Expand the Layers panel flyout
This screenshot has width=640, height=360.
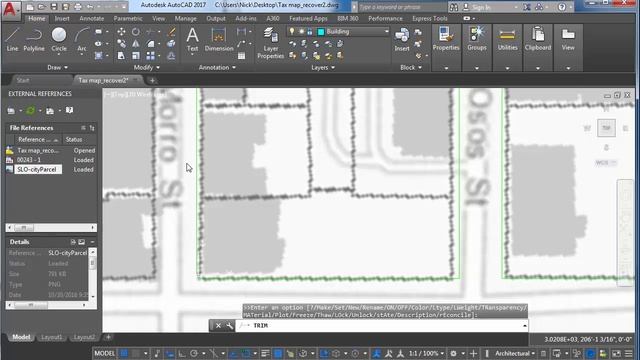[x=323, y=67]
